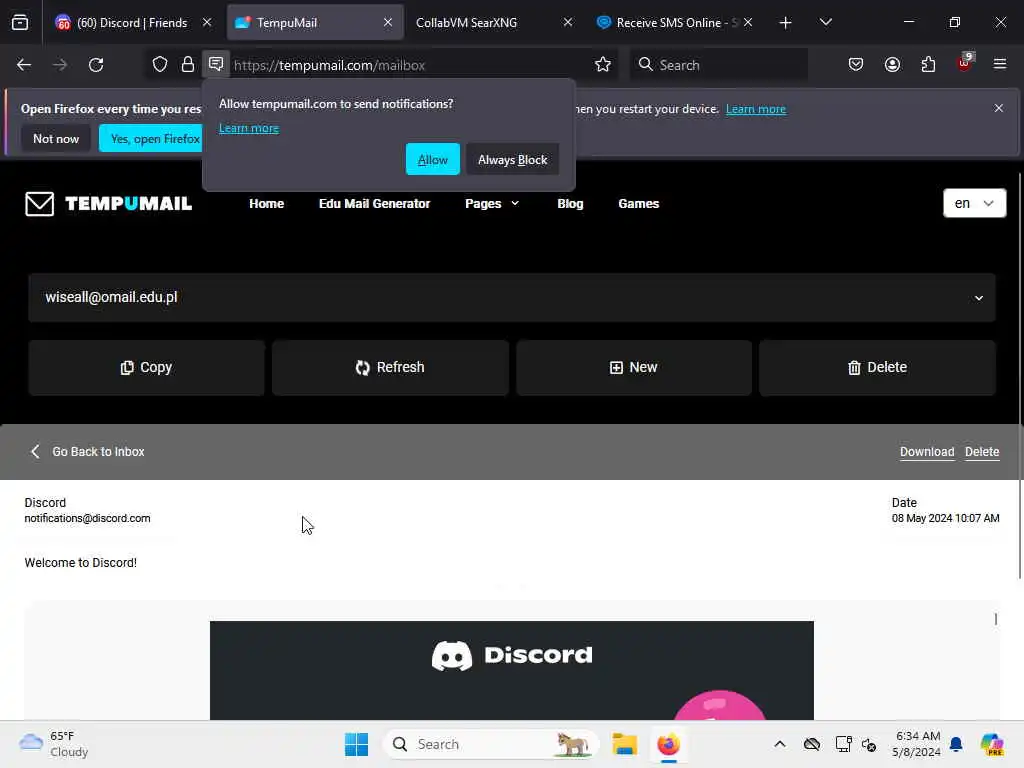The image size is (1024, 768).
Task: Delete the current email address button
Action: [877, 368]
